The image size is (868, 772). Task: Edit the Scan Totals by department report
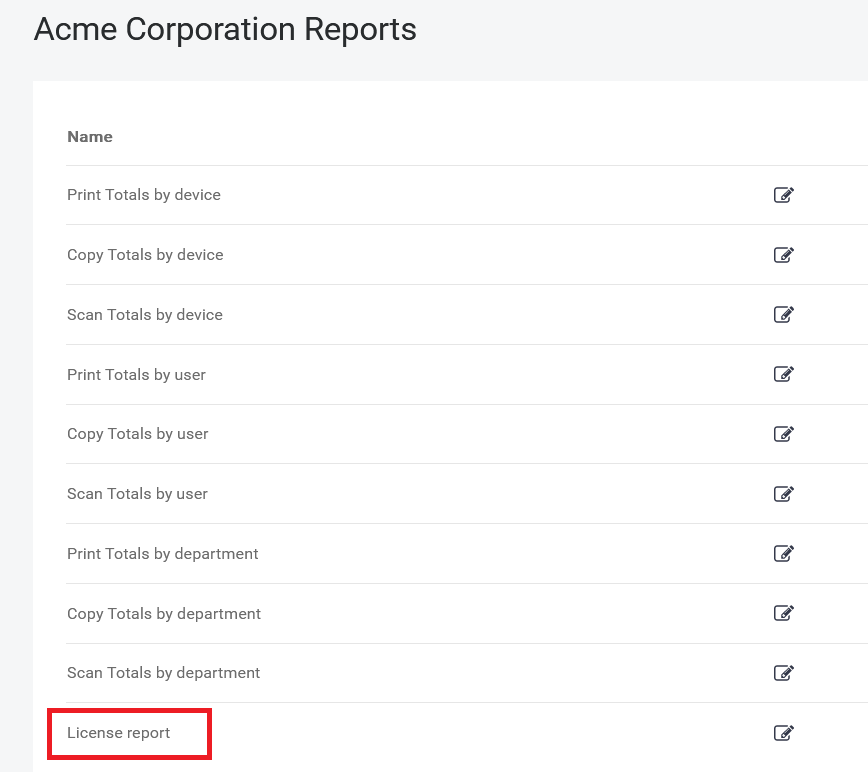[x=784, y=673]
